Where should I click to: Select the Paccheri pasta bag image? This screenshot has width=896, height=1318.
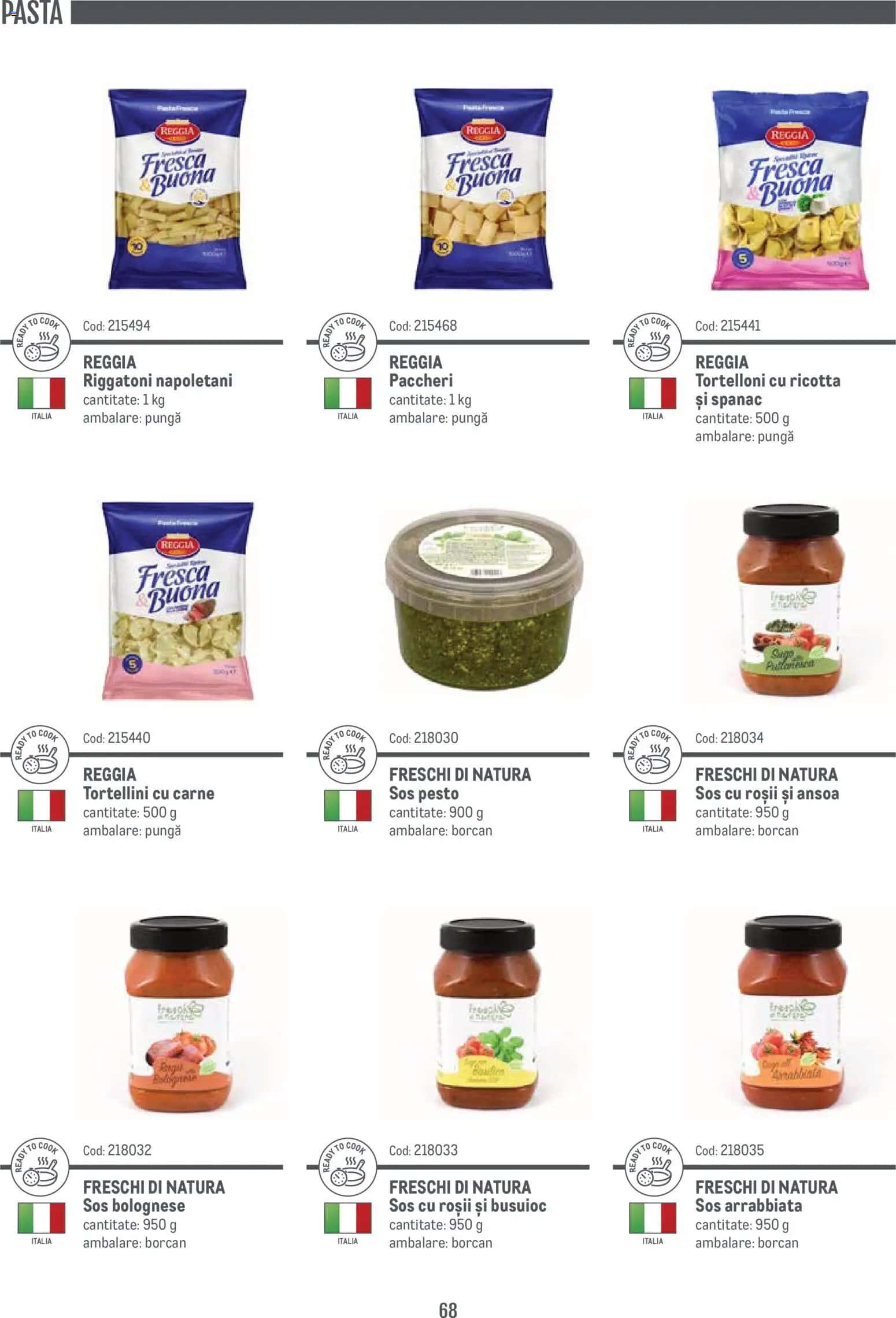pos(484,189)
